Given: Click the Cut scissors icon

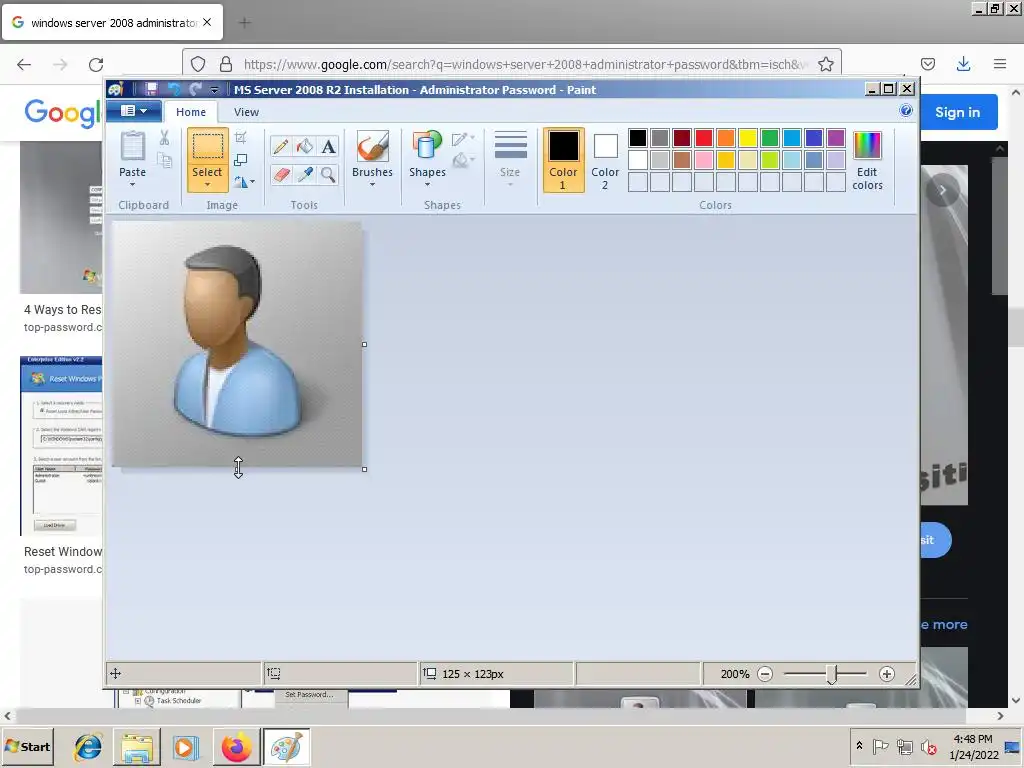Looking at the screenshot, I should tap(164, 137).
